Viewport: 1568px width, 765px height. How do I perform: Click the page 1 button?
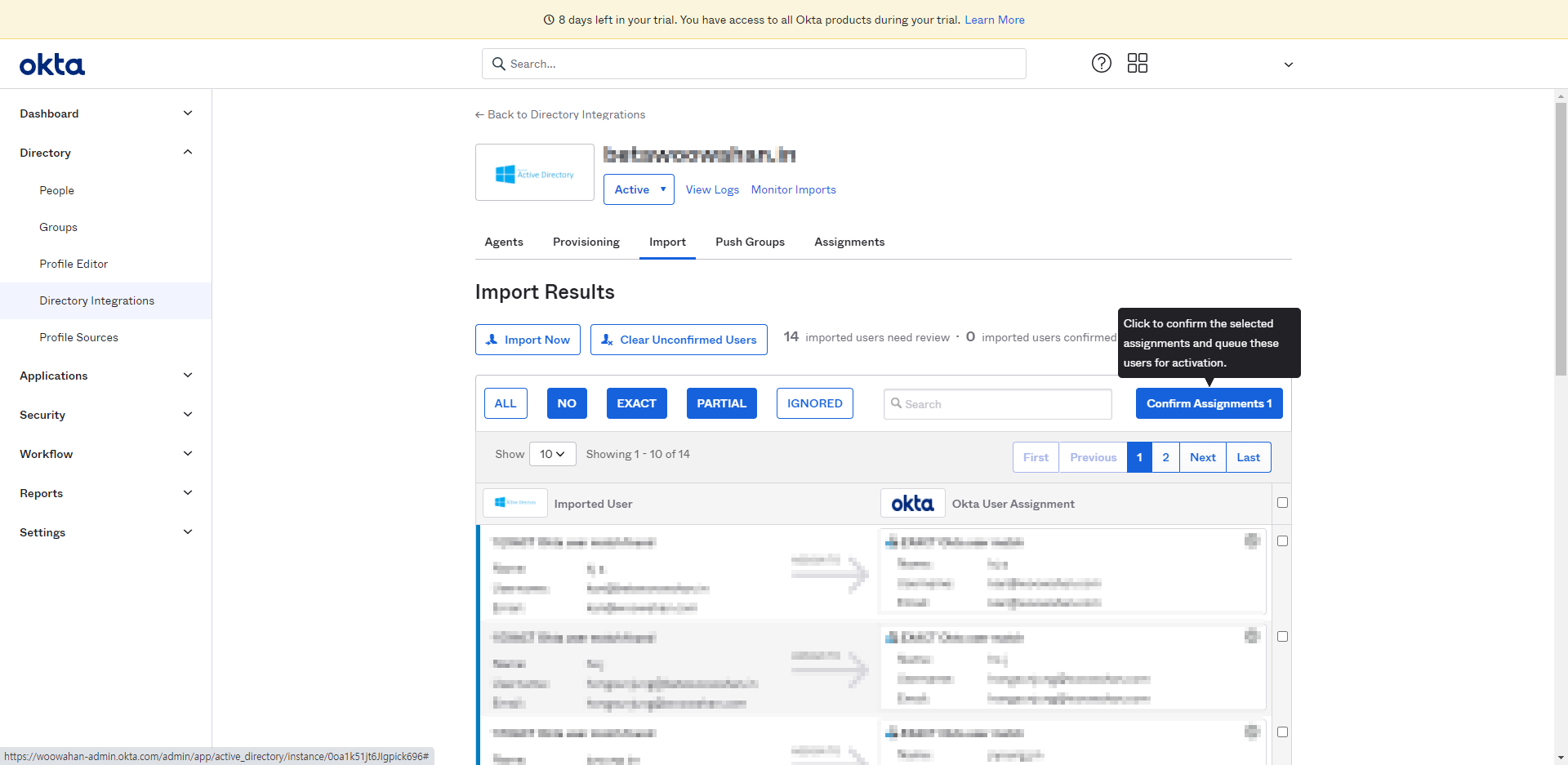click(1139, 457)
